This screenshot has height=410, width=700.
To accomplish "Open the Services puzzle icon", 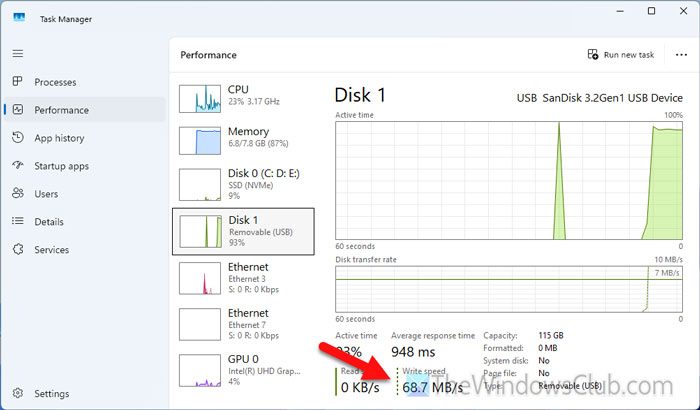I will pyautogui.click(x=17, y=250).
